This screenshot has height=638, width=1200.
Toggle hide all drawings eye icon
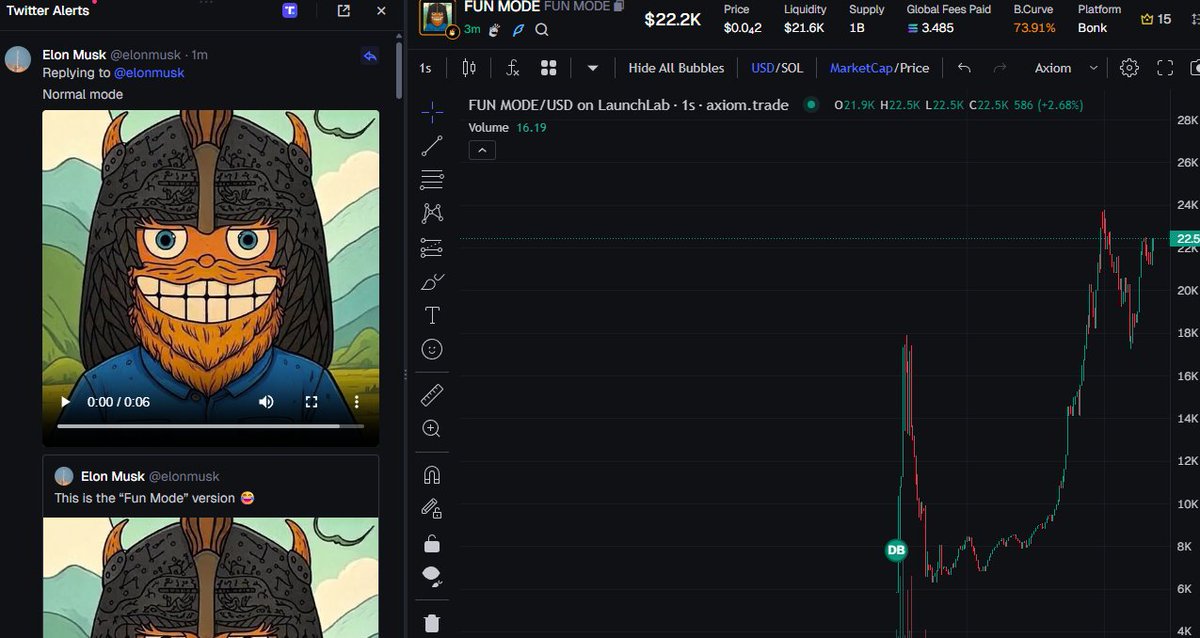(x=432, y=577)
